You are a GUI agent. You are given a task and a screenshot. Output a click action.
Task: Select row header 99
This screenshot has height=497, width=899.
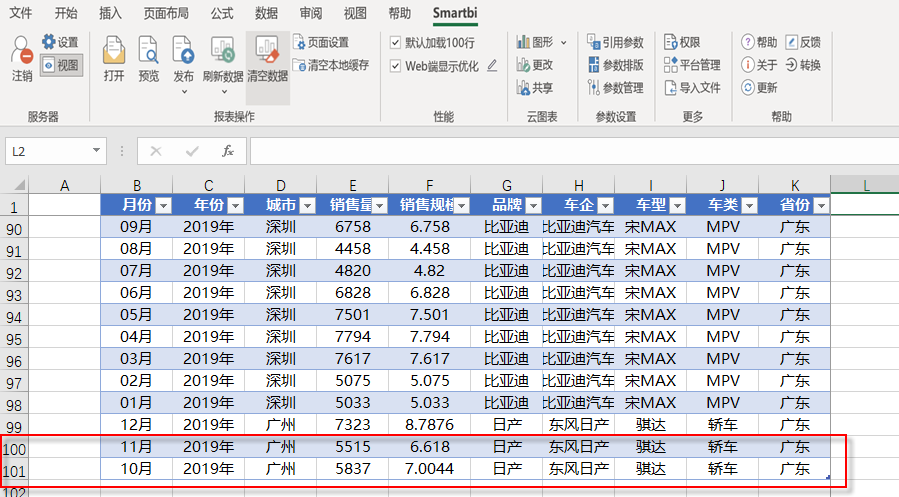click(x=14, y=427)
